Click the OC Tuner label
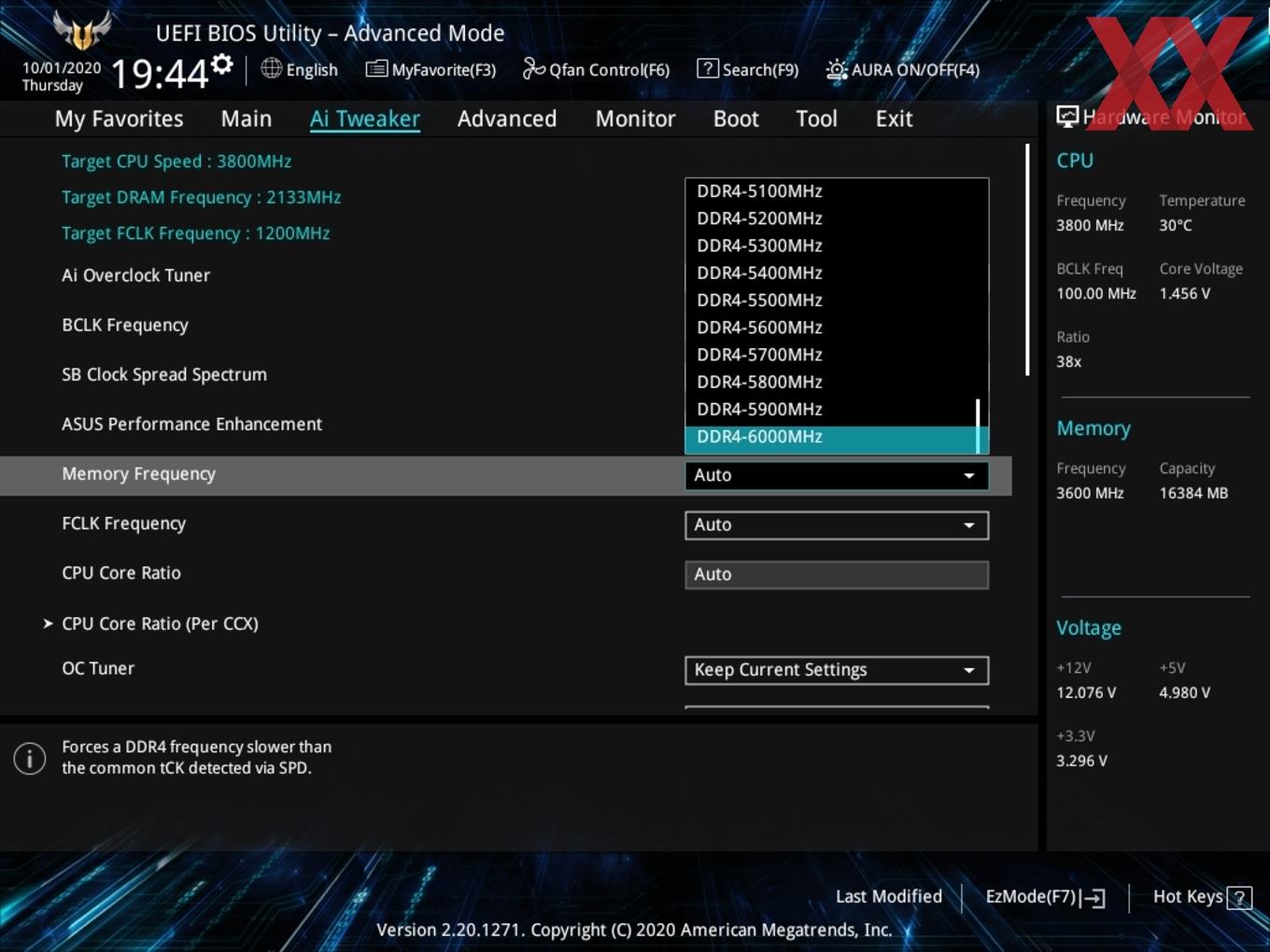The width and height of the screenshot is (1270, 952). (x=98, y=668)
